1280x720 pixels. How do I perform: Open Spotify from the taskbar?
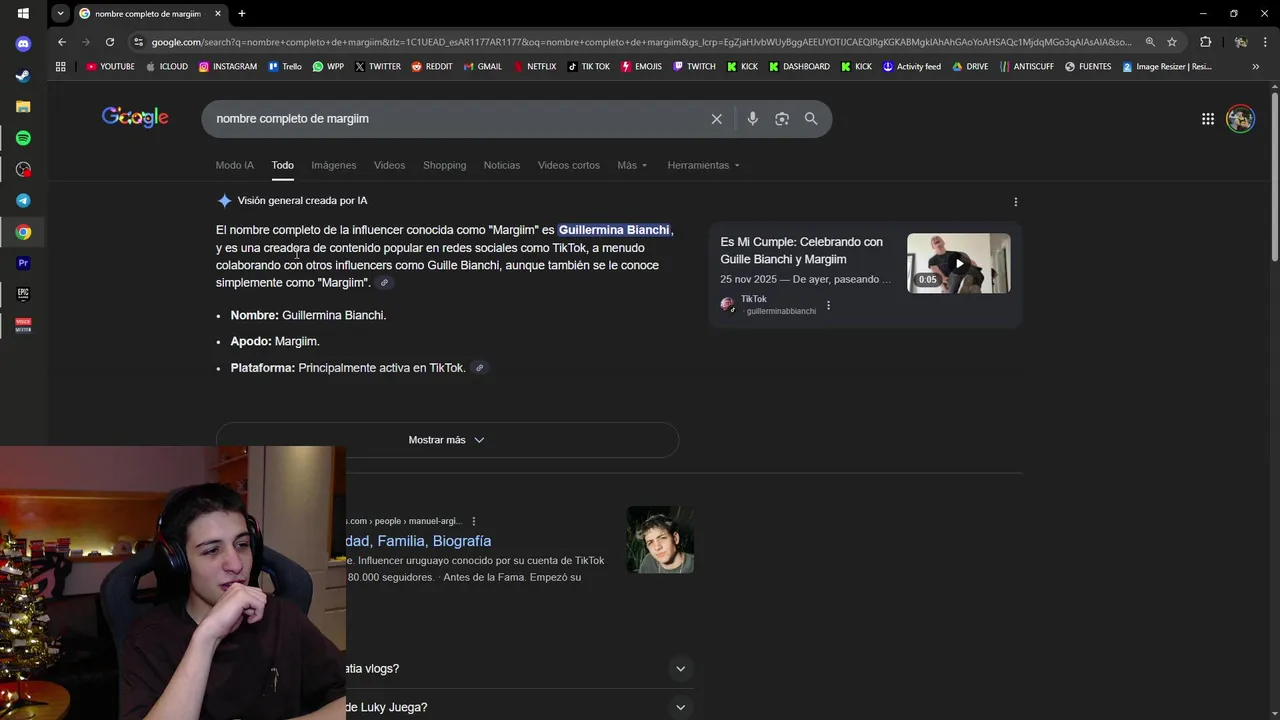23,138
